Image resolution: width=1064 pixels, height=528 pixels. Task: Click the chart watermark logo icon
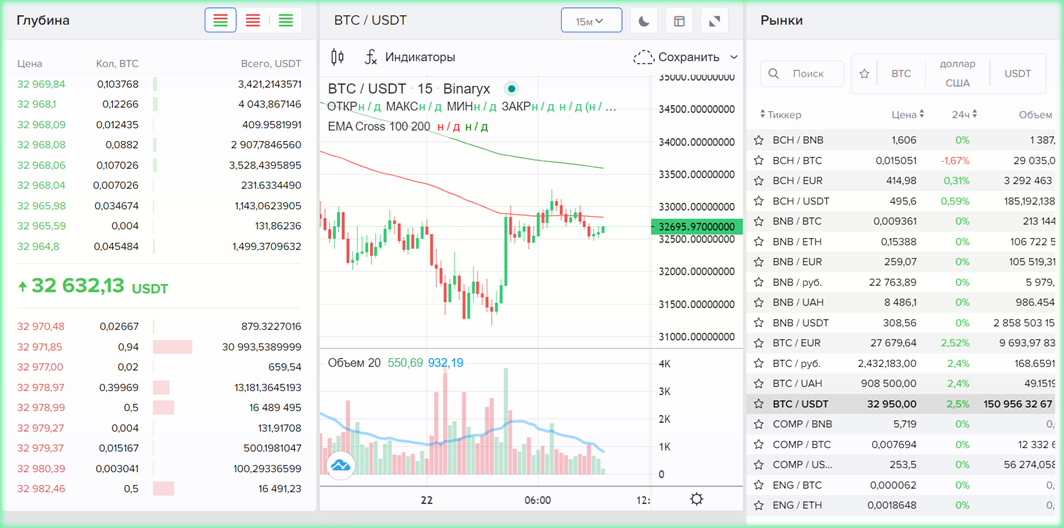tap(341, 465)
